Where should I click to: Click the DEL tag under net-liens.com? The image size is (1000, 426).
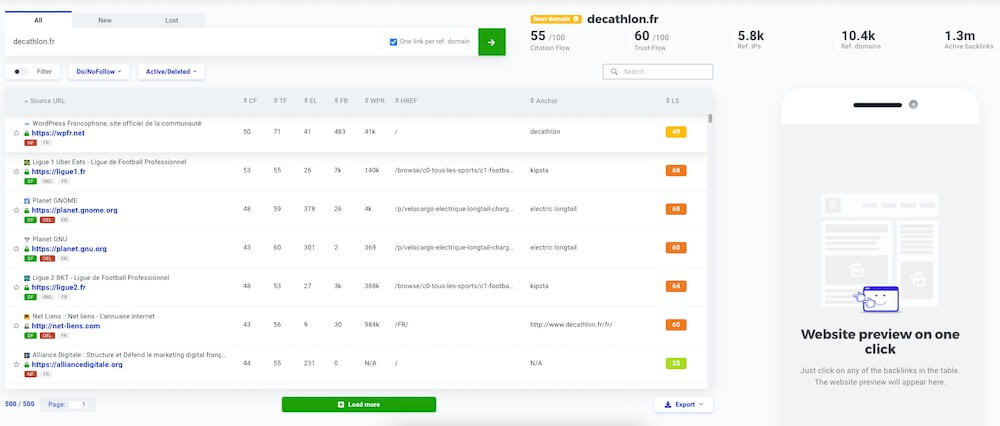47,335
